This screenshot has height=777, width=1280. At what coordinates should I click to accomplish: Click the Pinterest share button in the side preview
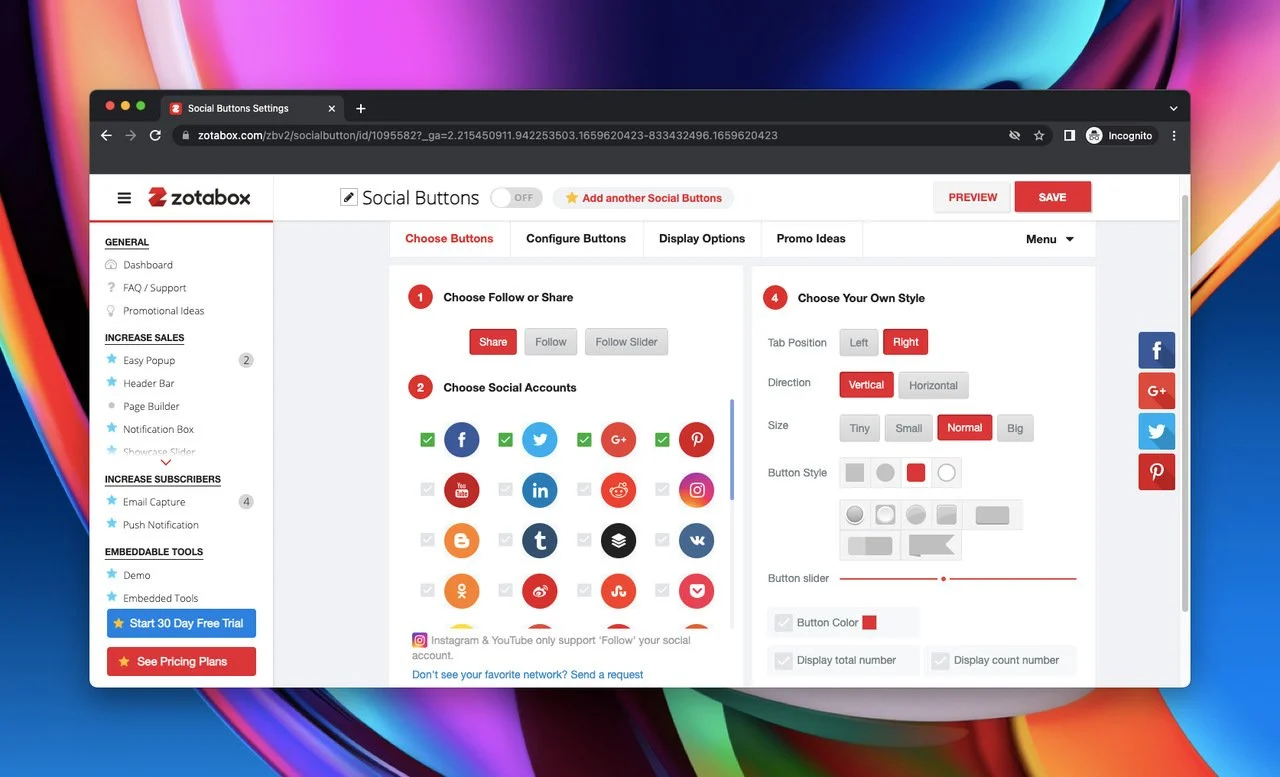[x=1157, y=472]
